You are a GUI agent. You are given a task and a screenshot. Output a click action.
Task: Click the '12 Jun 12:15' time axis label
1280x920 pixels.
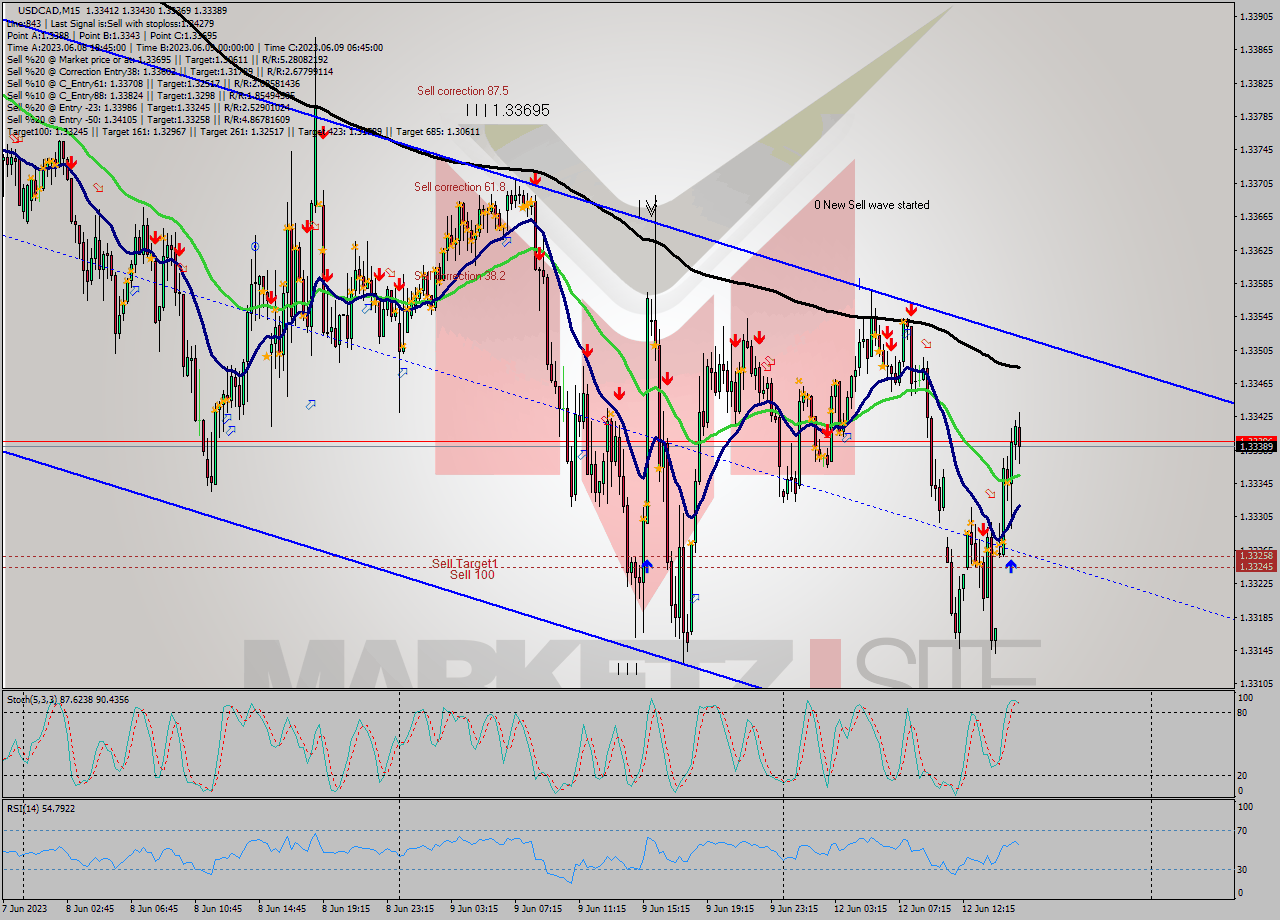coord(989,909)
